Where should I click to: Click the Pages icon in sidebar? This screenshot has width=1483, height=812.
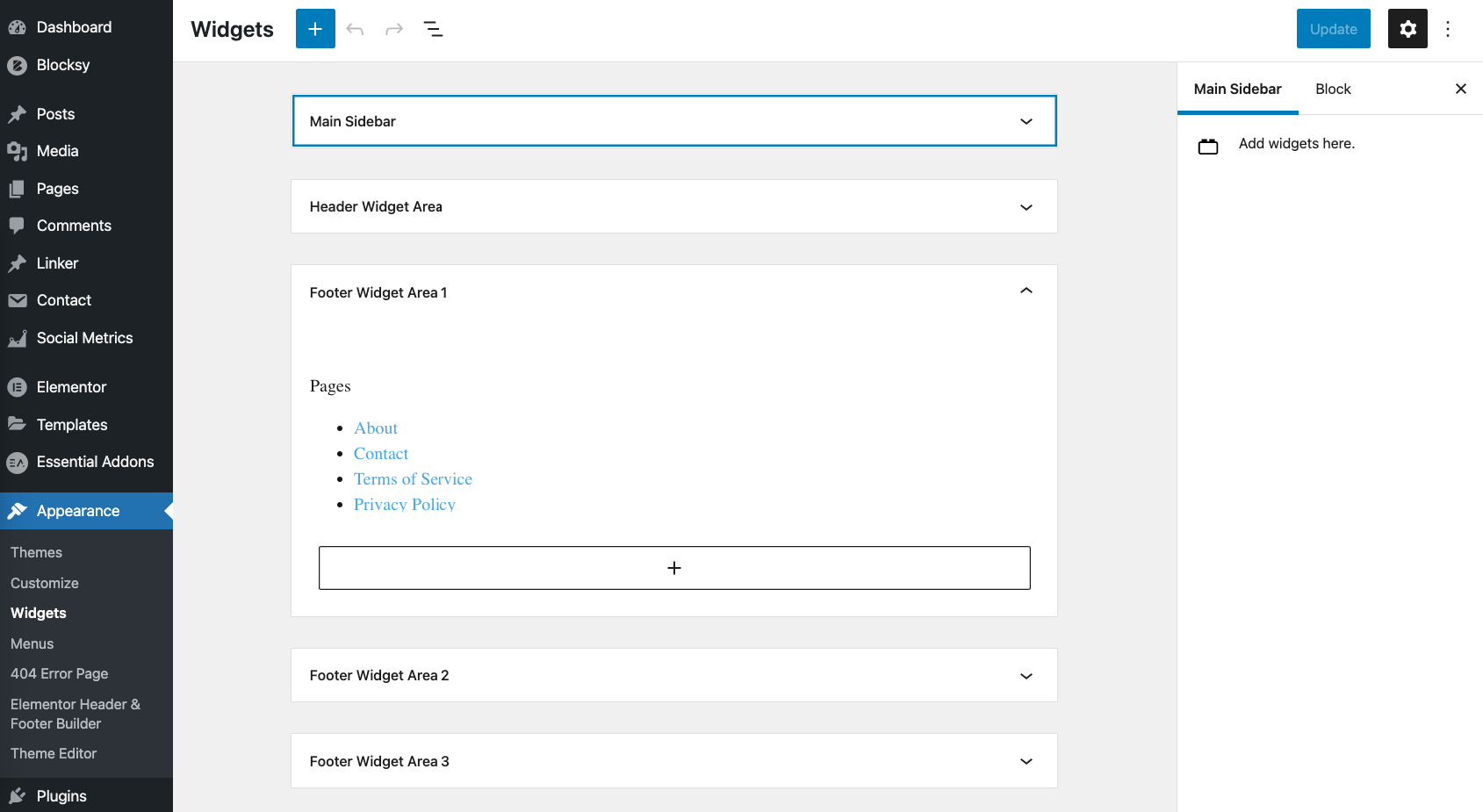coord(17,189)
